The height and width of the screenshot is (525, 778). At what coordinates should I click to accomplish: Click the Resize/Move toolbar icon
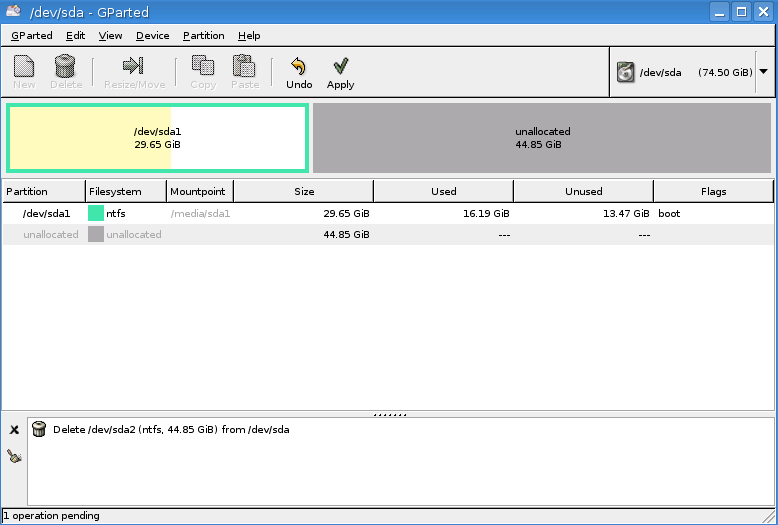[133, 66]
